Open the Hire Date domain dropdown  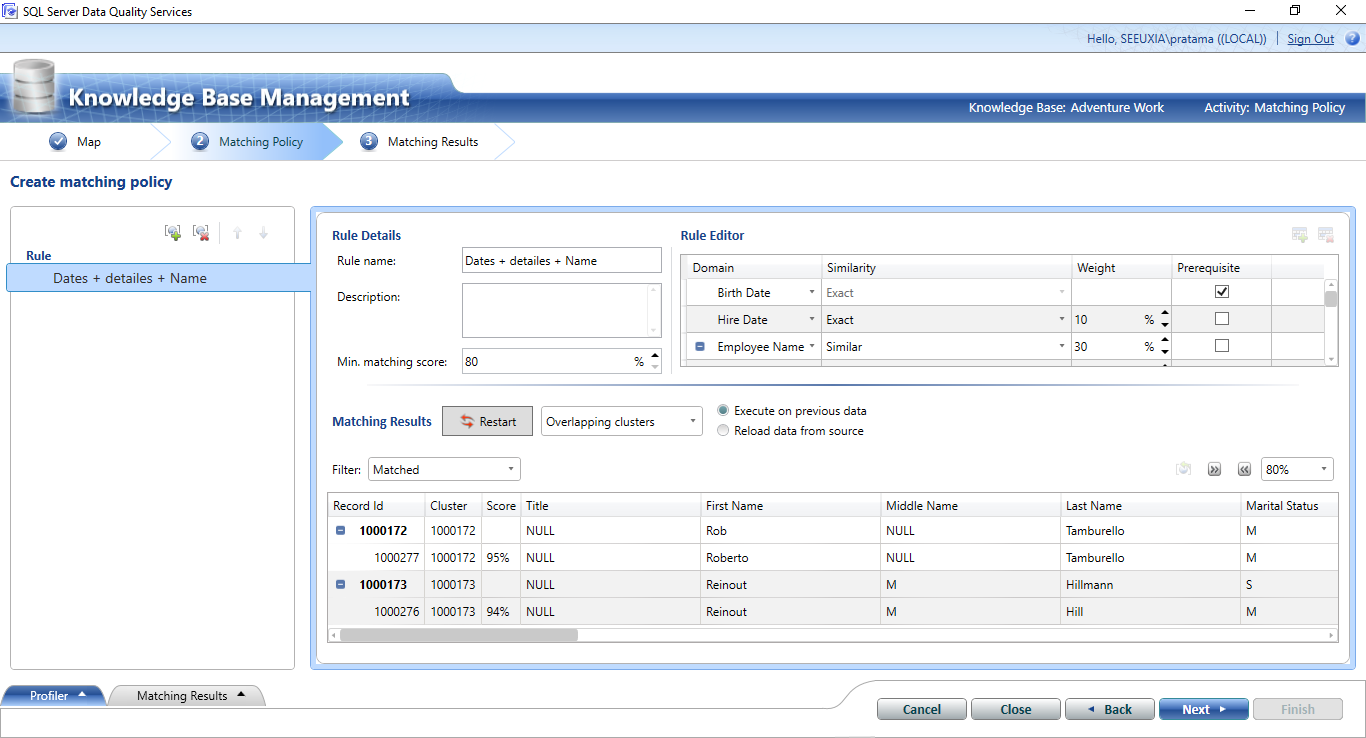(812, 320)
